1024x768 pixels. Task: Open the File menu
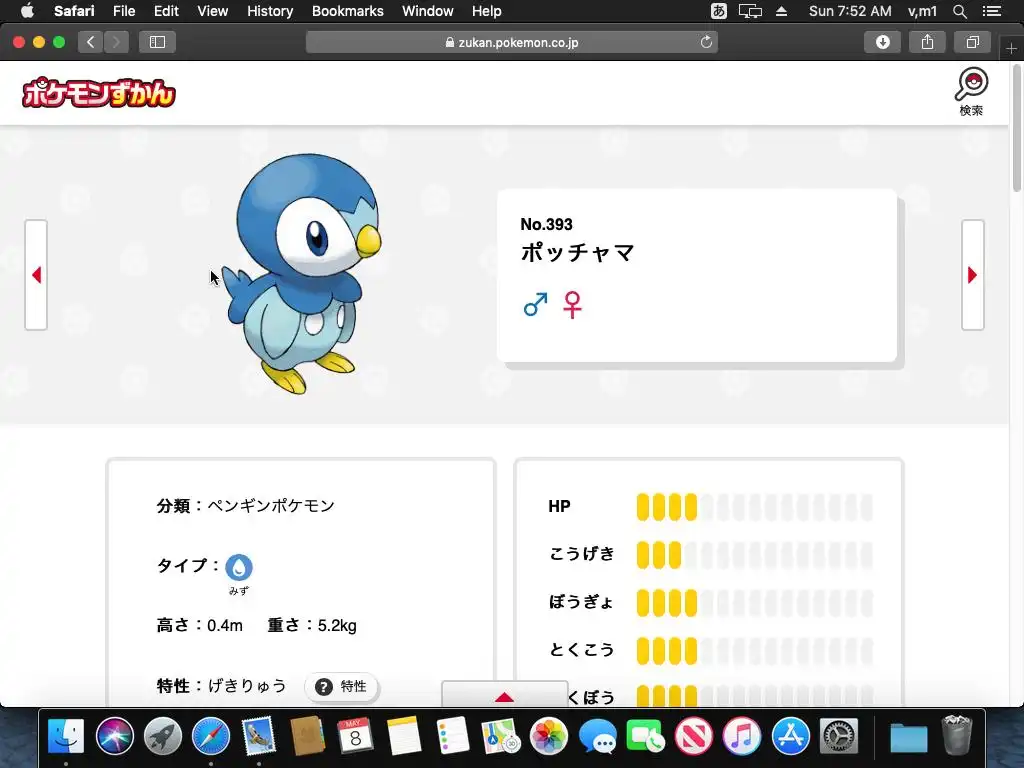(x=124, y=11)
